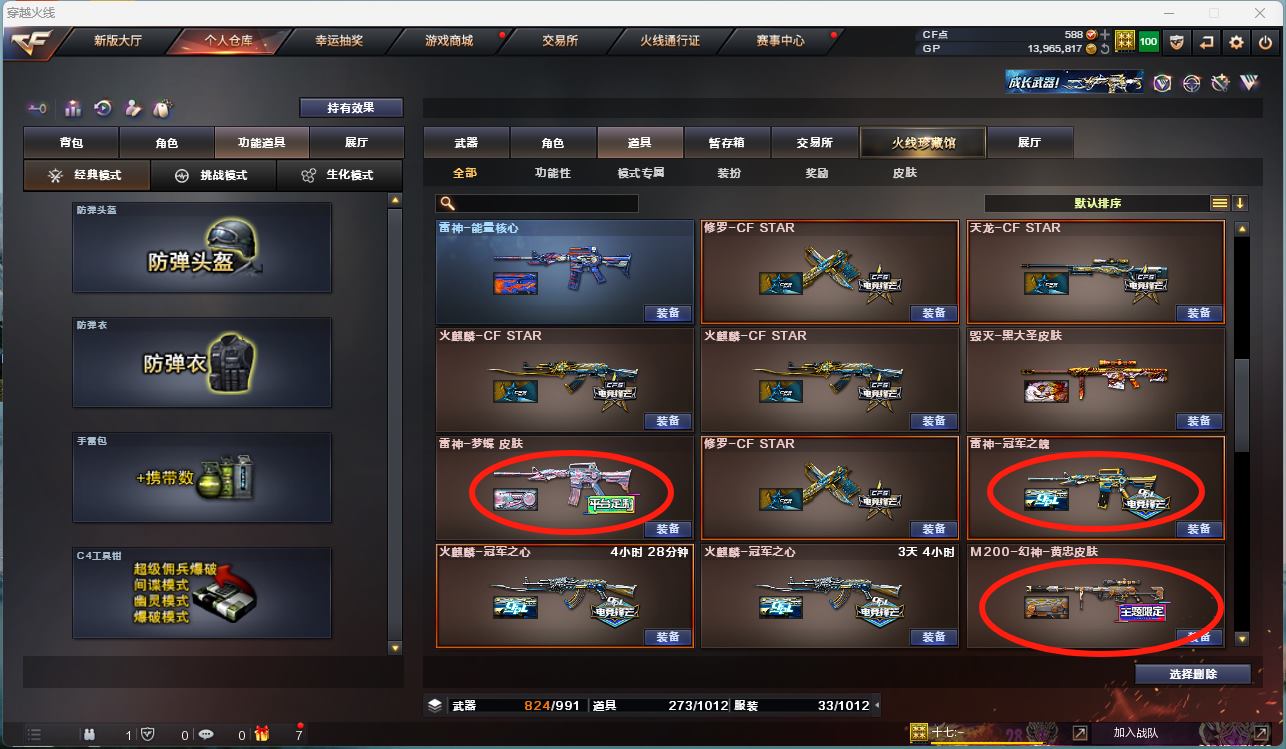The width and height of the screenshot is (1286, 749).
Task: Toggle sort direction arrow next to 默认排序
Action: (x=1241, y=203)
